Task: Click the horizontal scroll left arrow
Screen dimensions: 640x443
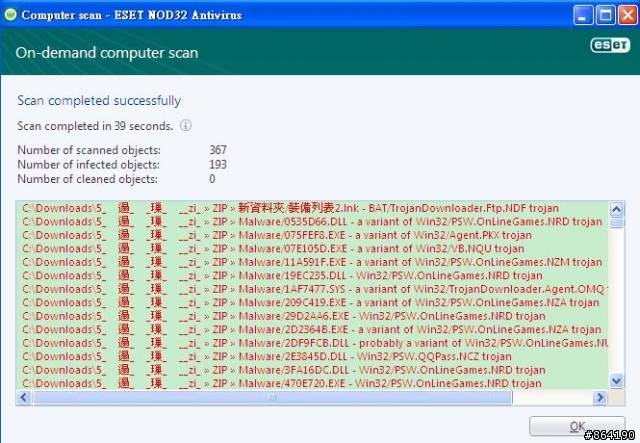Action: coord(24,397)
